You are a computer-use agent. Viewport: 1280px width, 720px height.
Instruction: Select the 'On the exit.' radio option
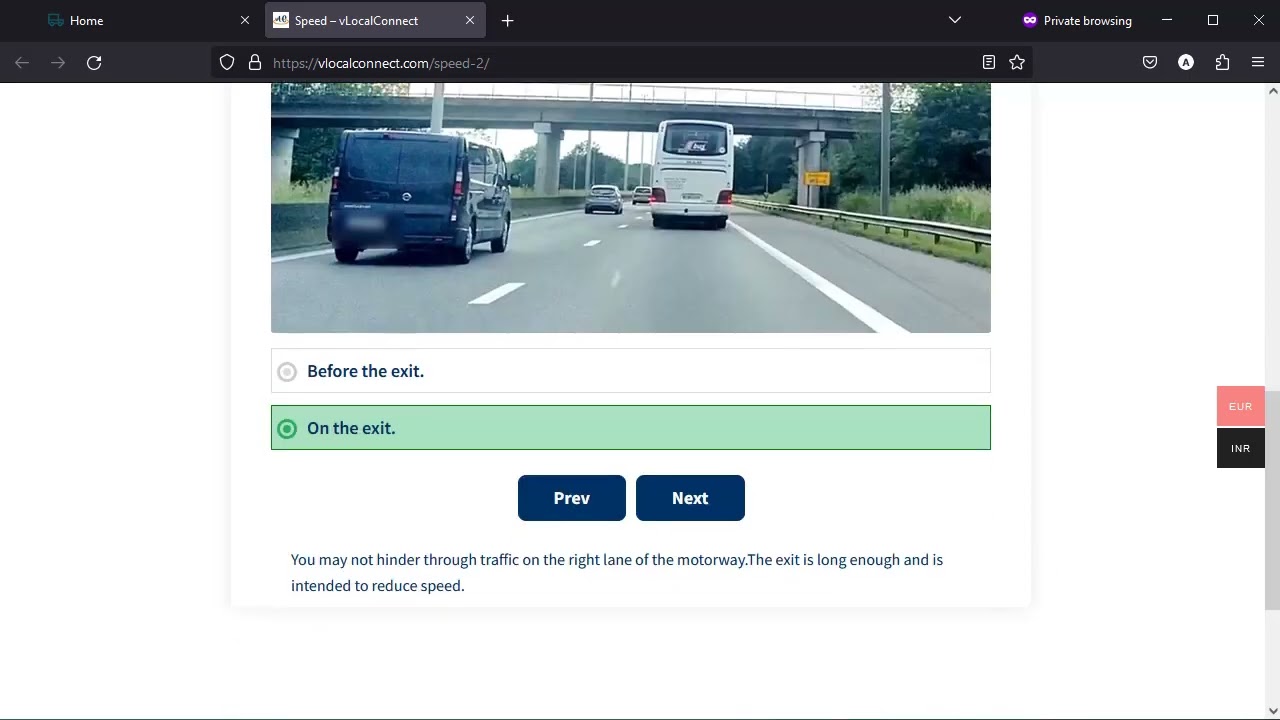[x=631, y=428]
